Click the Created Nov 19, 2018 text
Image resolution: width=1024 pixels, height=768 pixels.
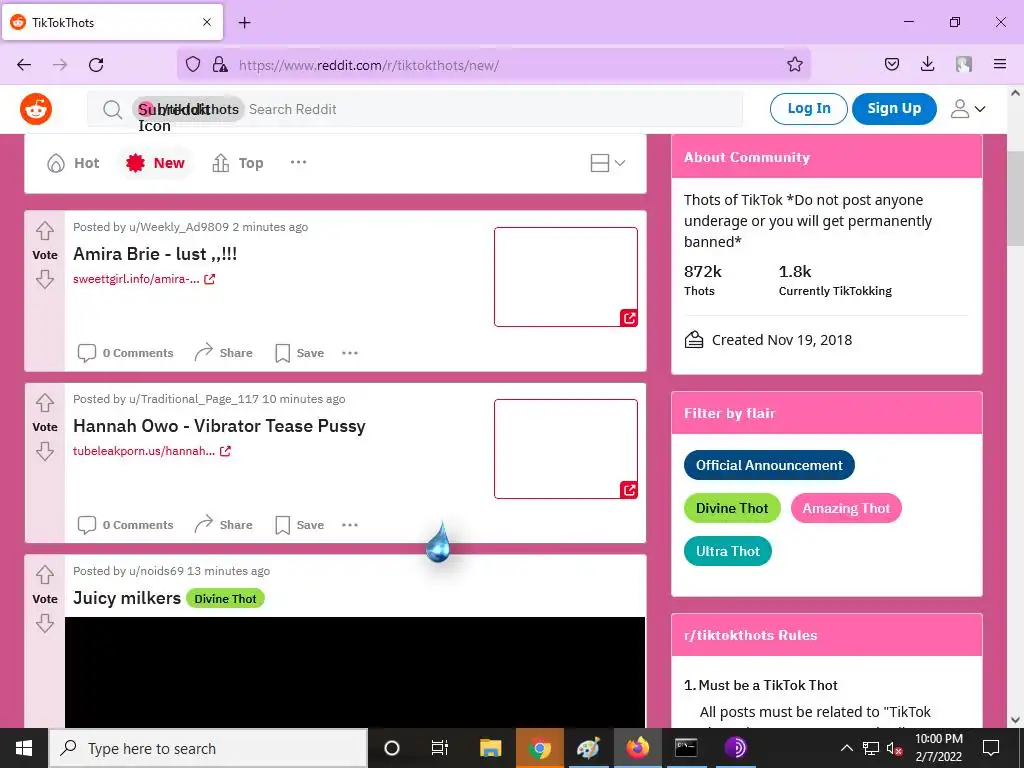tap(782, 340)
